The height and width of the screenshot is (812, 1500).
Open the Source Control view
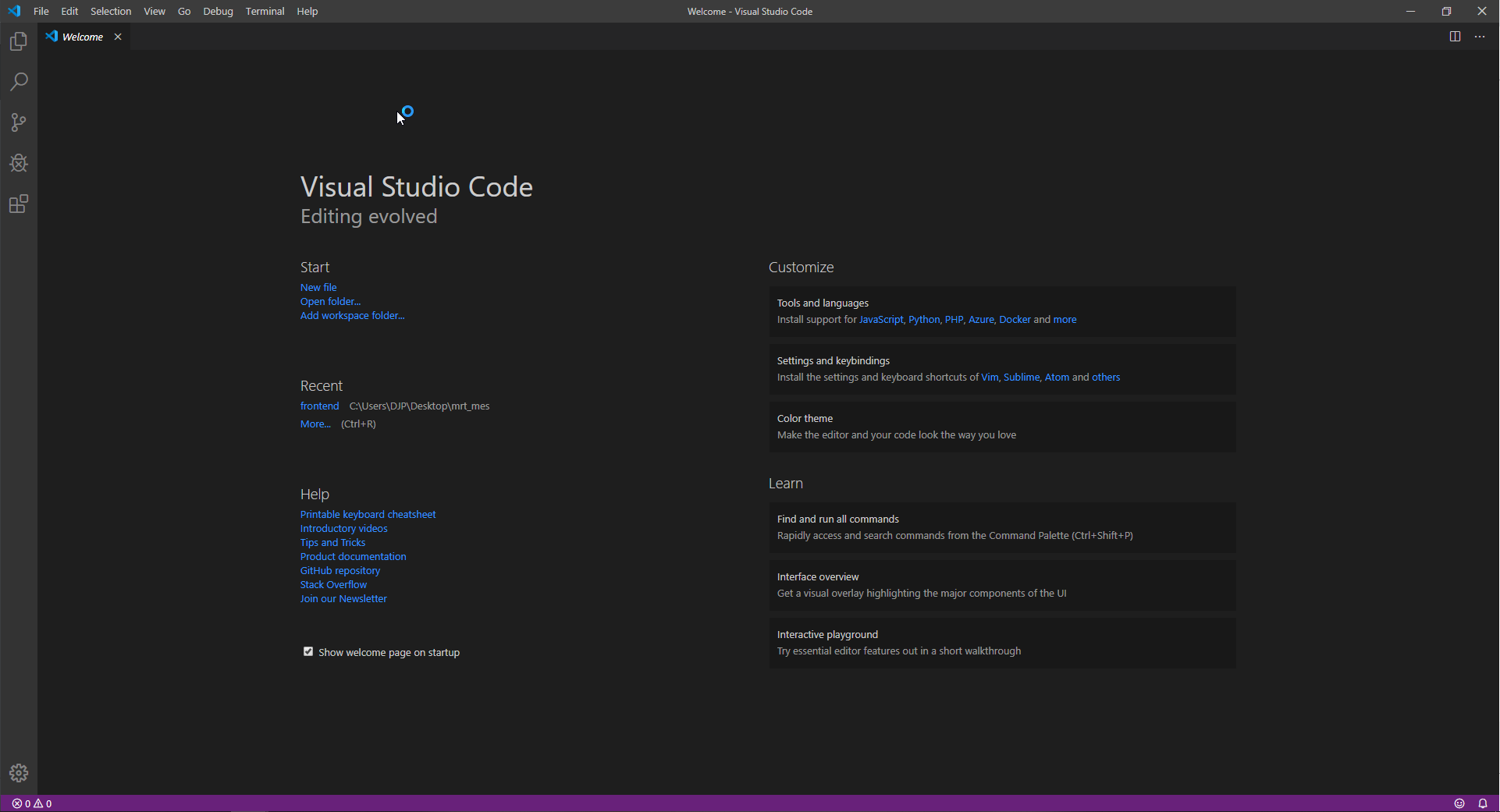click(19, 122)
